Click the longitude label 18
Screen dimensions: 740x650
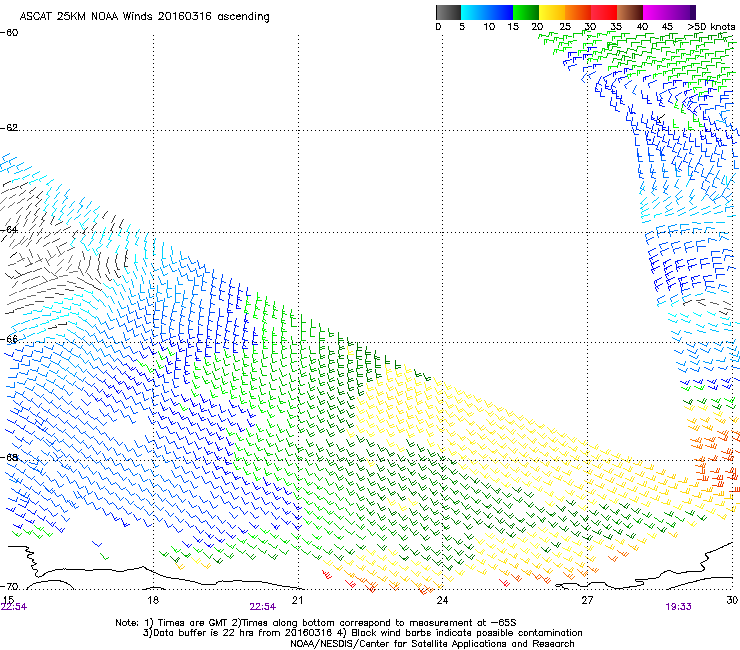pyautogui.click(x=153, y=600)
